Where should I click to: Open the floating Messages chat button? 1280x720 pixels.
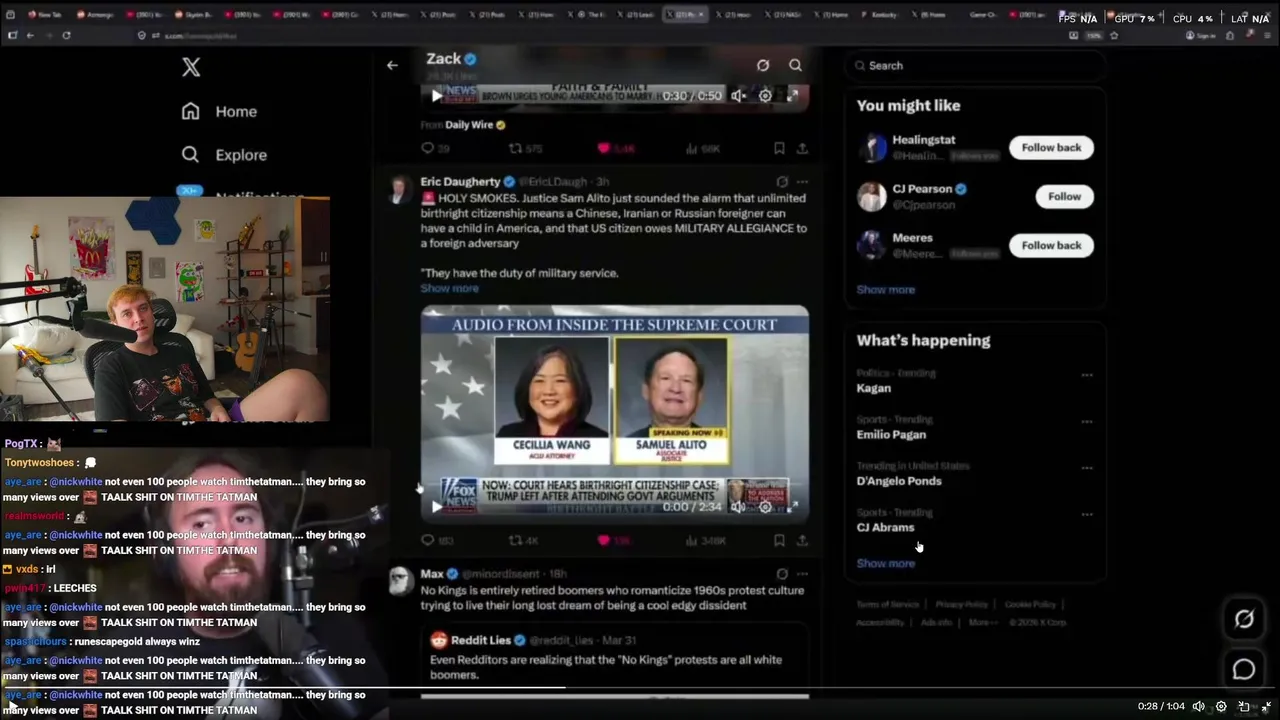point(1244,669)
